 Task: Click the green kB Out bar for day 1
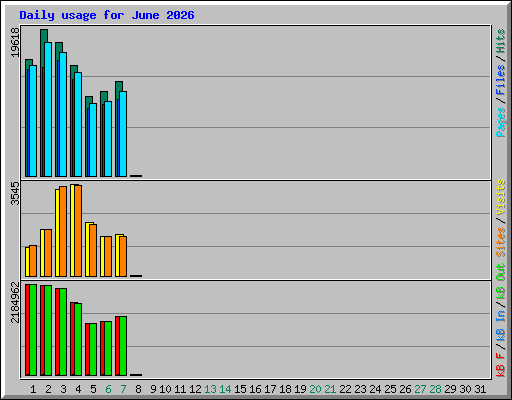tap(33, 330)
